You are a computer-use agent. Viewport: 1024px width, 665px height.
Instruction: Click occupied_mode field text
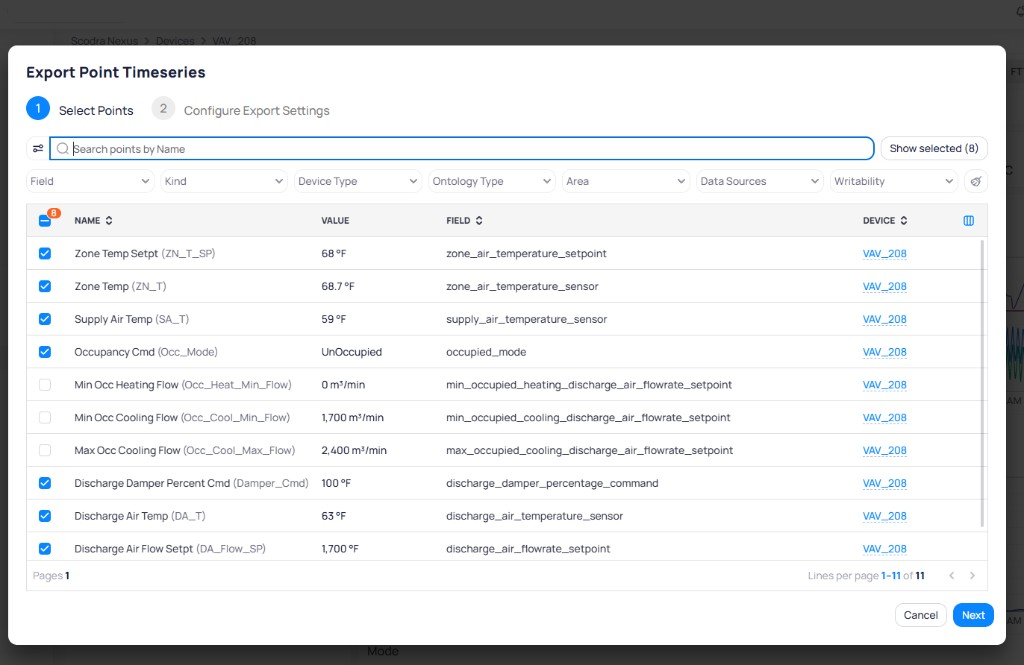(x=486, y=351)
